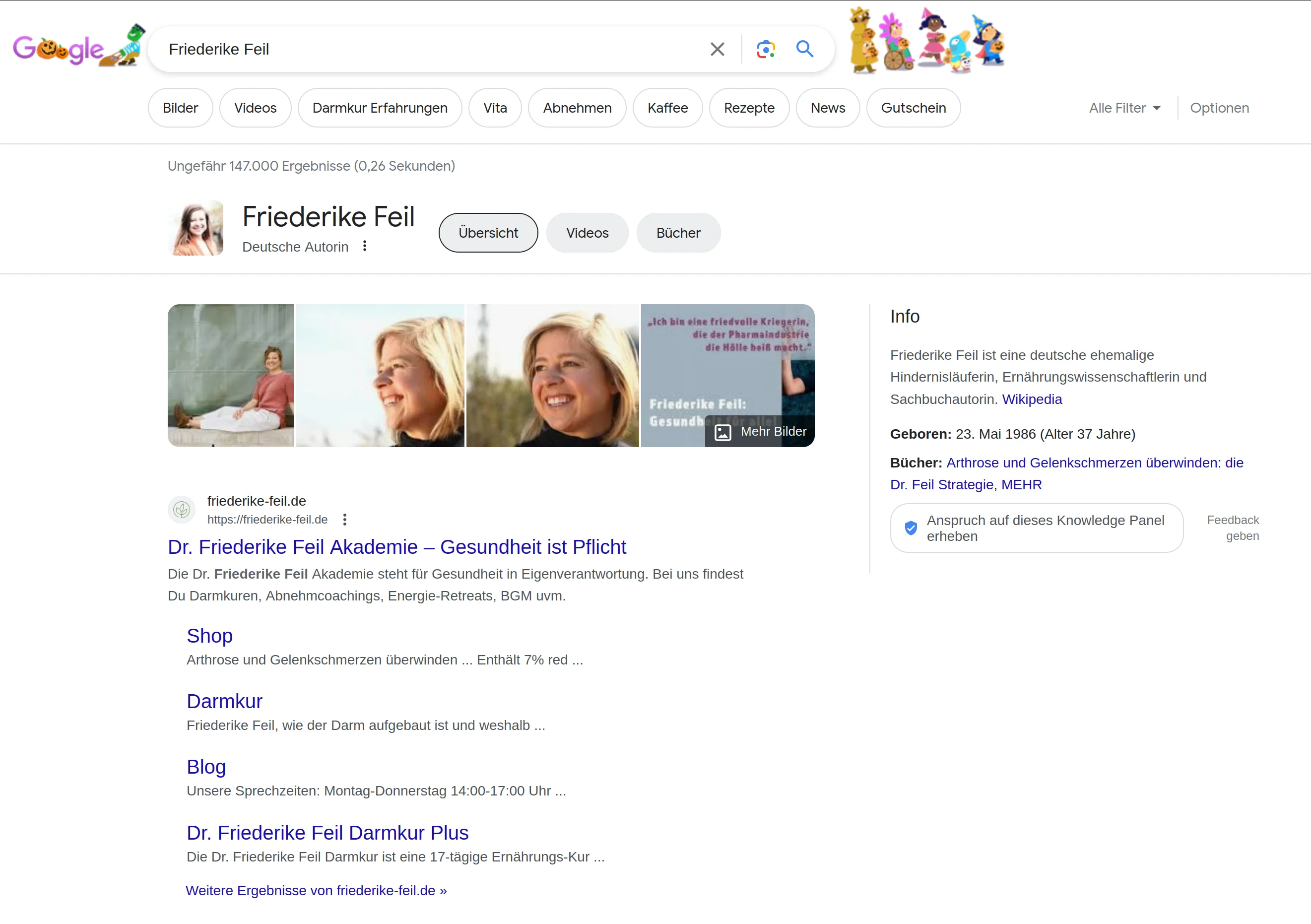Expand the Alle Filter dropdown
Screen dimensions: 1311x924
coord(1124,108)
